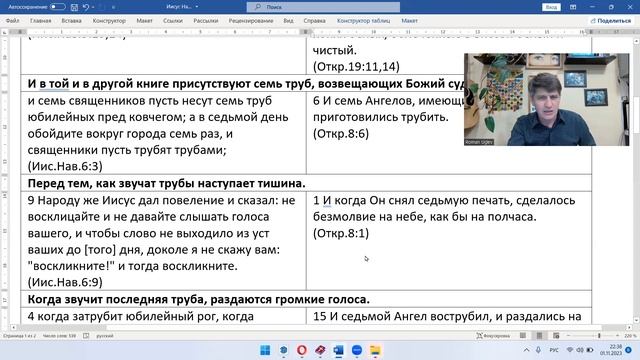Toggle the AutoSave switch

58,7
